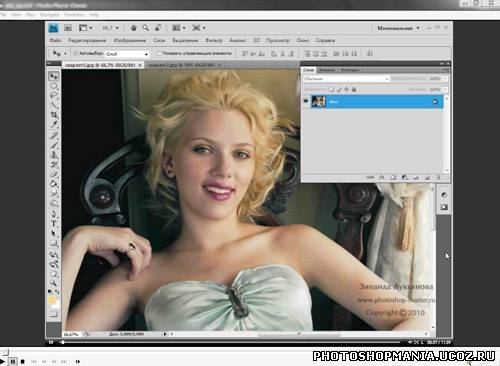Open the Окно menu
This screenshot has width=500, height=366.
tap(302, 40)
